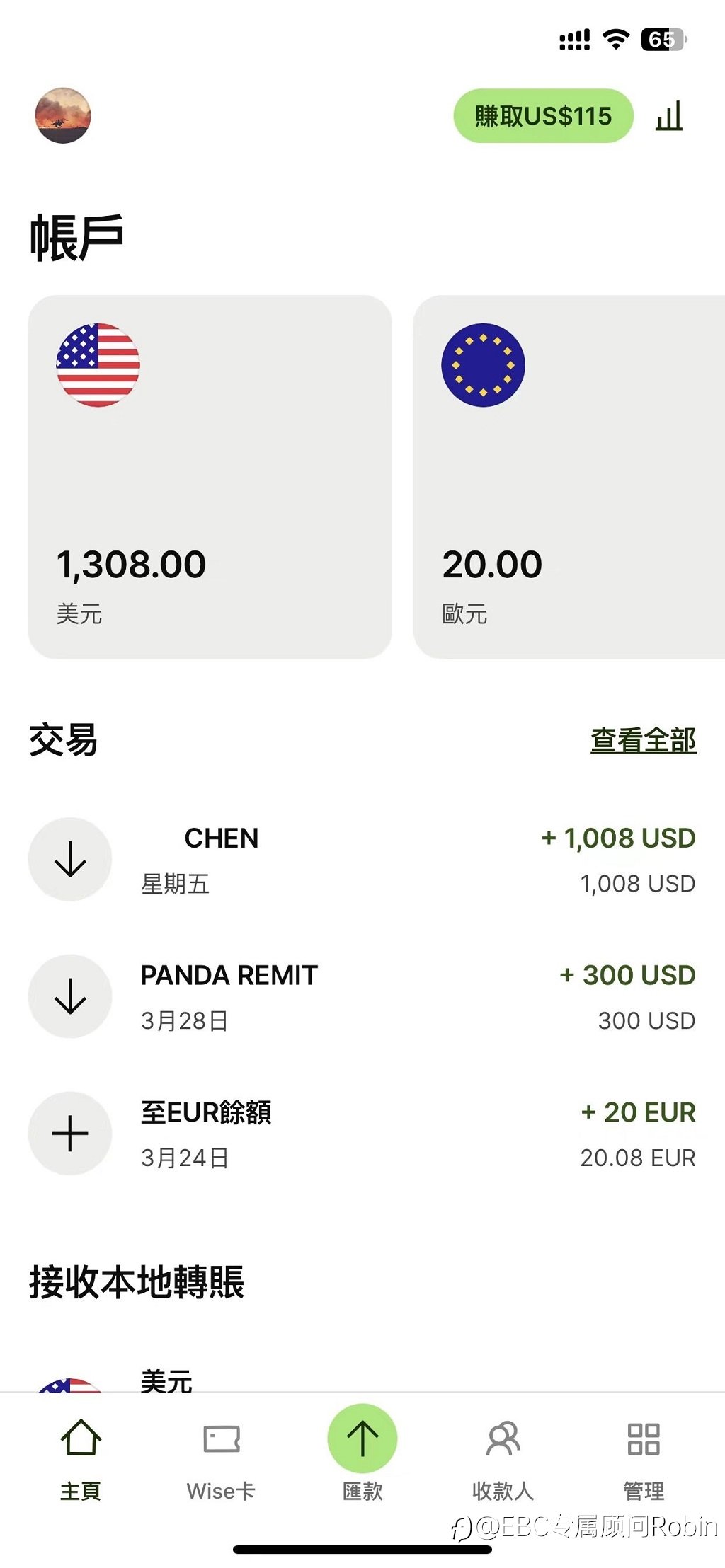Open the bar chart insights icon

click(669, 115)
